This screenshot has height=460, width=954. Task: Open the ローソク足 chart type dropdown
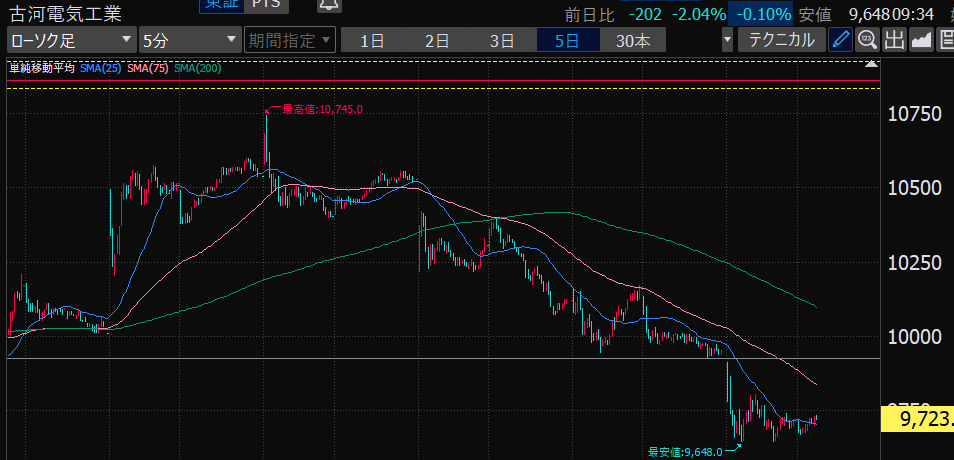pyautogui.click(x=70, y=41)
